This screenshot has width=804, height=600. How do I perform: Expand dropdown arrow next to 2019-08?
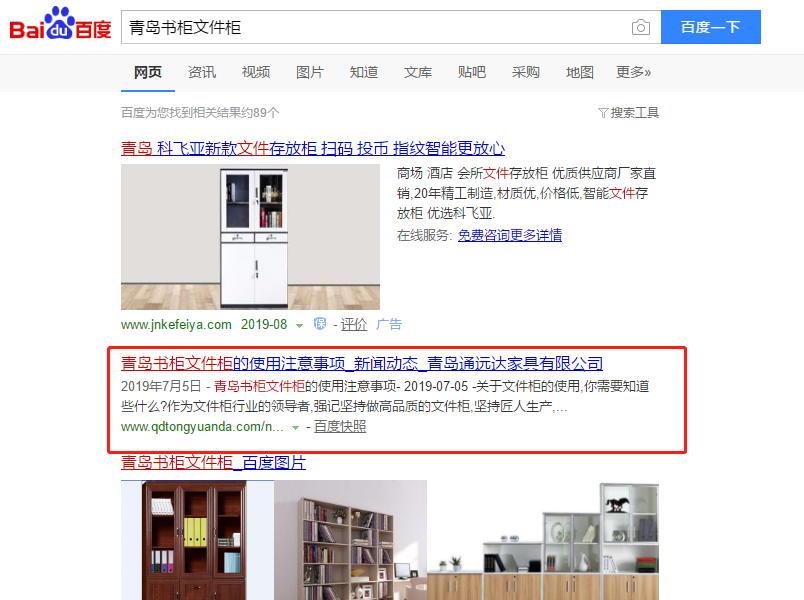tap(299, 326)
